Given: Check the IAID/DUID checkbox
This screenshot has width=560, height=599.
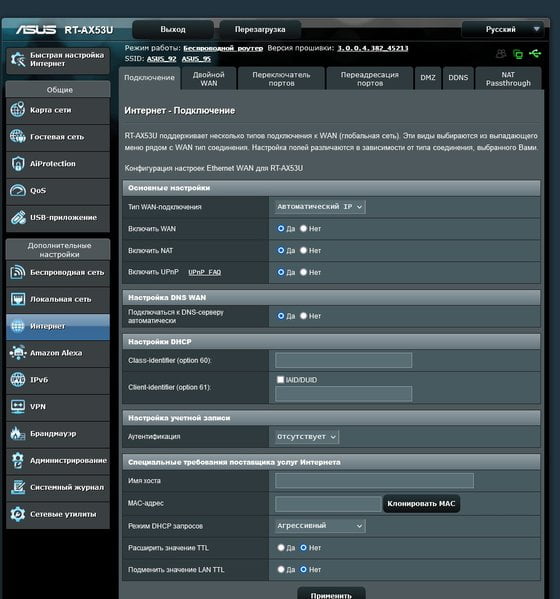Looking at the screenshot, I should click(280, 379).
